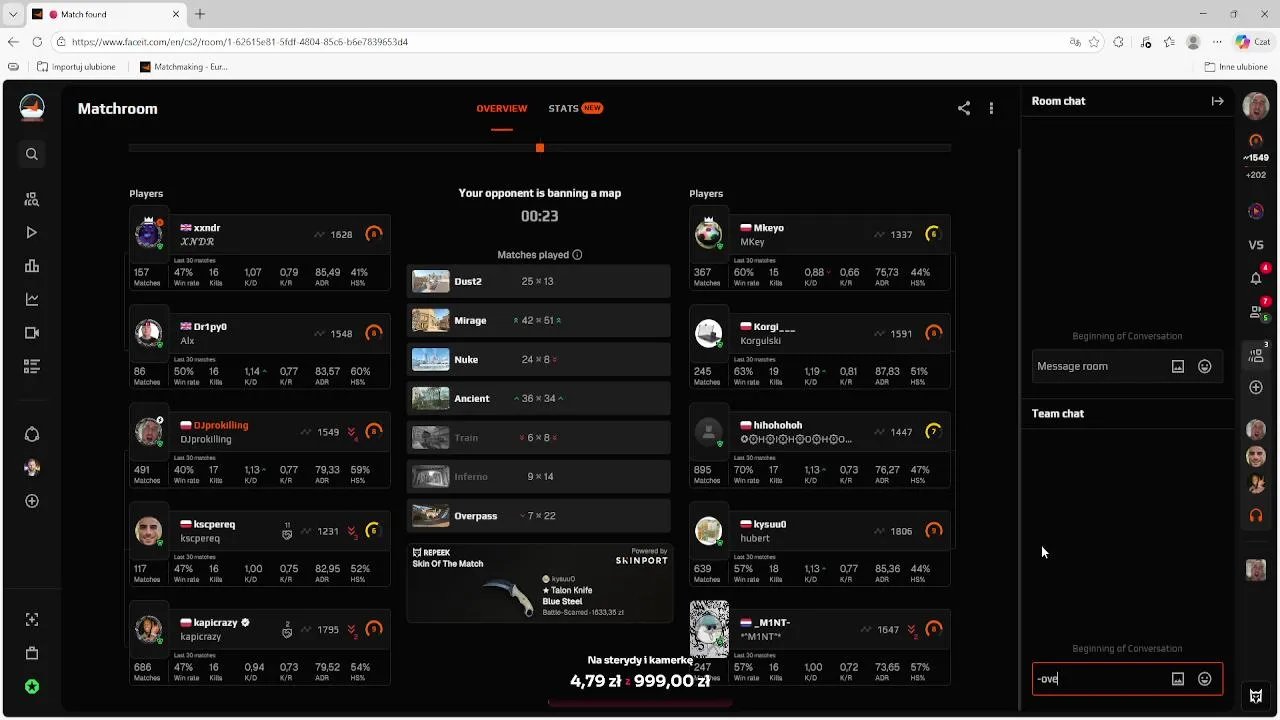The width and height of the screenshot is (1280, 720).
Task: Select the Overpass map row
Action: (x=538, y=516)
